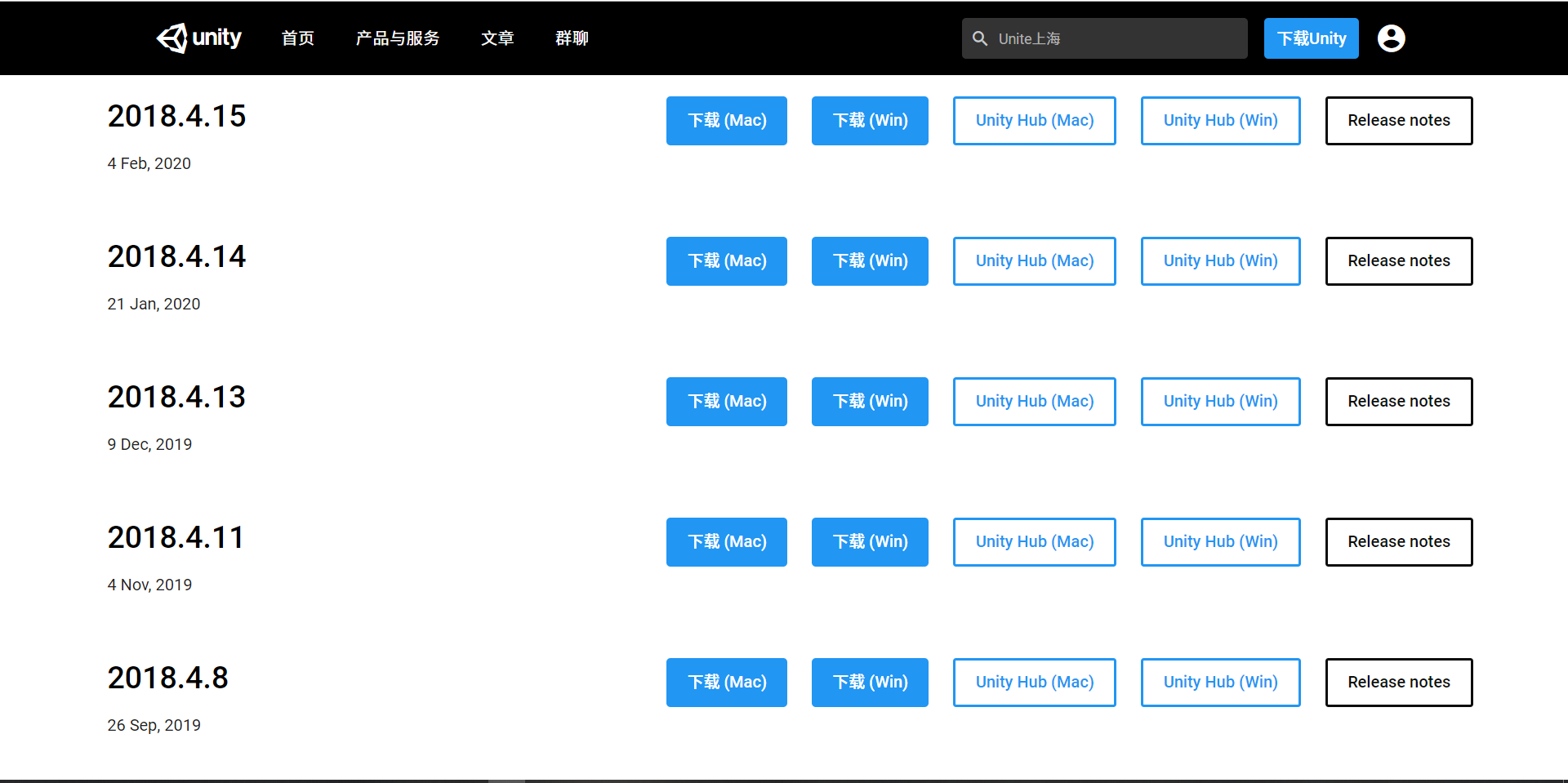Select the 2018.4.8 version heading
This screenshot has height=783, width=1568.
coord(167,678)
